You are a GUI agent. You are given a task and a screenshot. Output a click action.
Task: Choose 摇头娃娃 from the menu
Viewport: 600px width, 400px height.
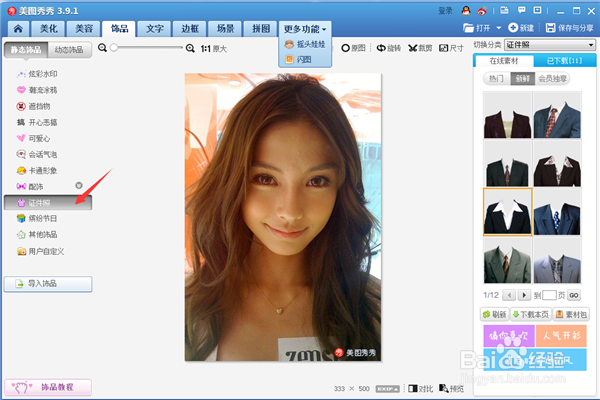[305, 44]
